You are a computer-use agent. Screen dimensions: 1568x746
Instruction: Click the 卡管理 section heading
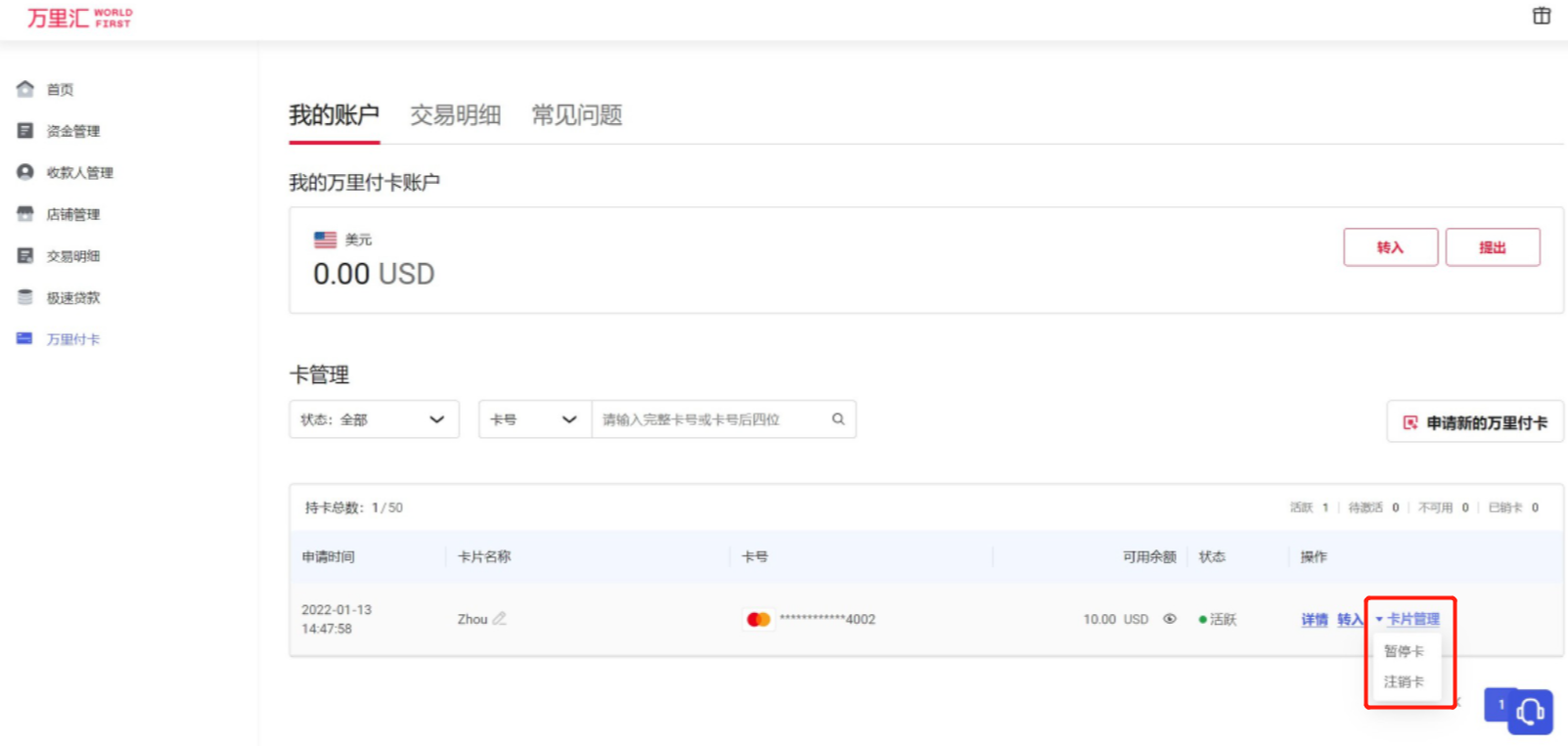point(319,374)
